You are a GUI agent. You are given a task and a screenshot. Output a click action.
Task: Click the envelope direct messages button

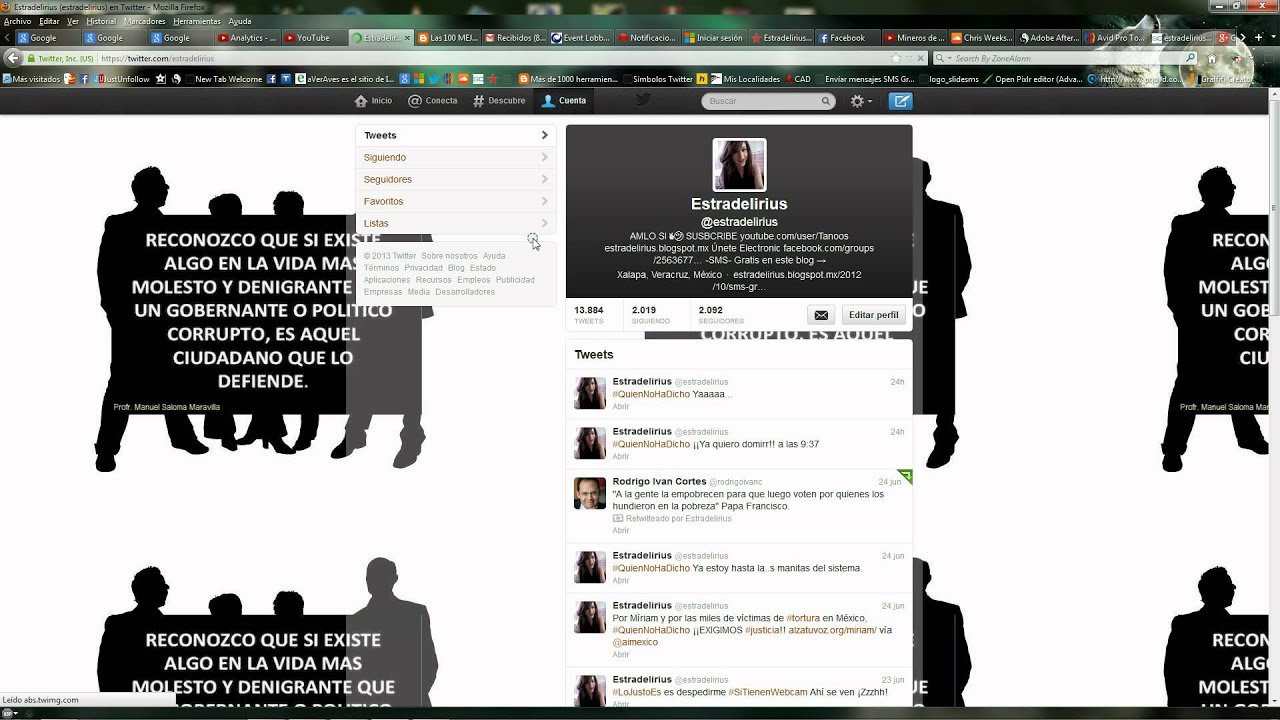coord(821,315)
